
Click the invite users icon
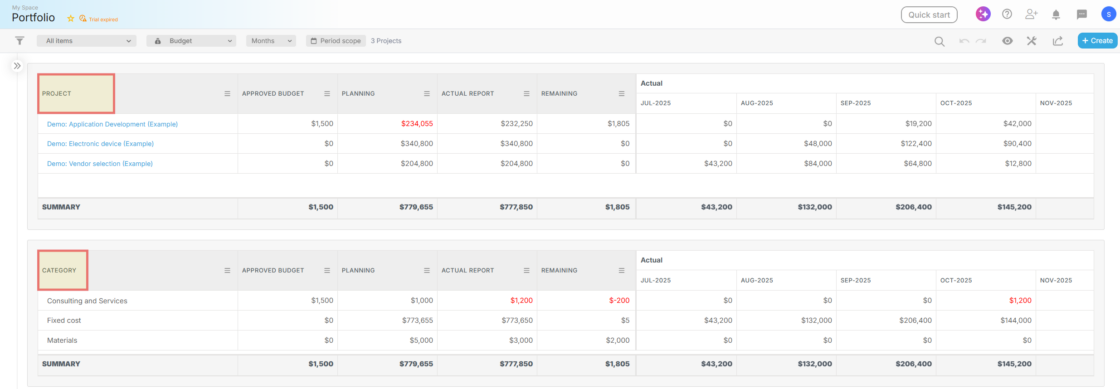point(1031,14)
